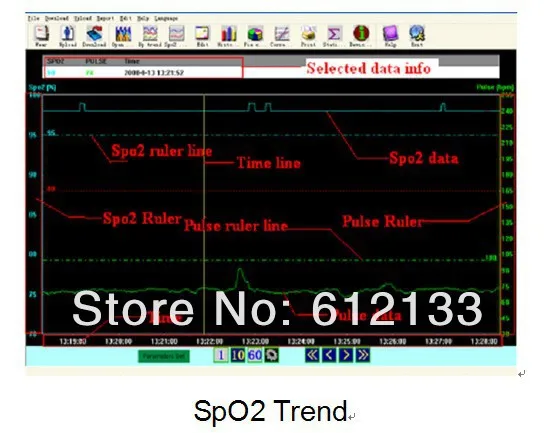Click the SPO2 column header in data info
Viewport: 555px width, 433px height.
coord(56,61)
